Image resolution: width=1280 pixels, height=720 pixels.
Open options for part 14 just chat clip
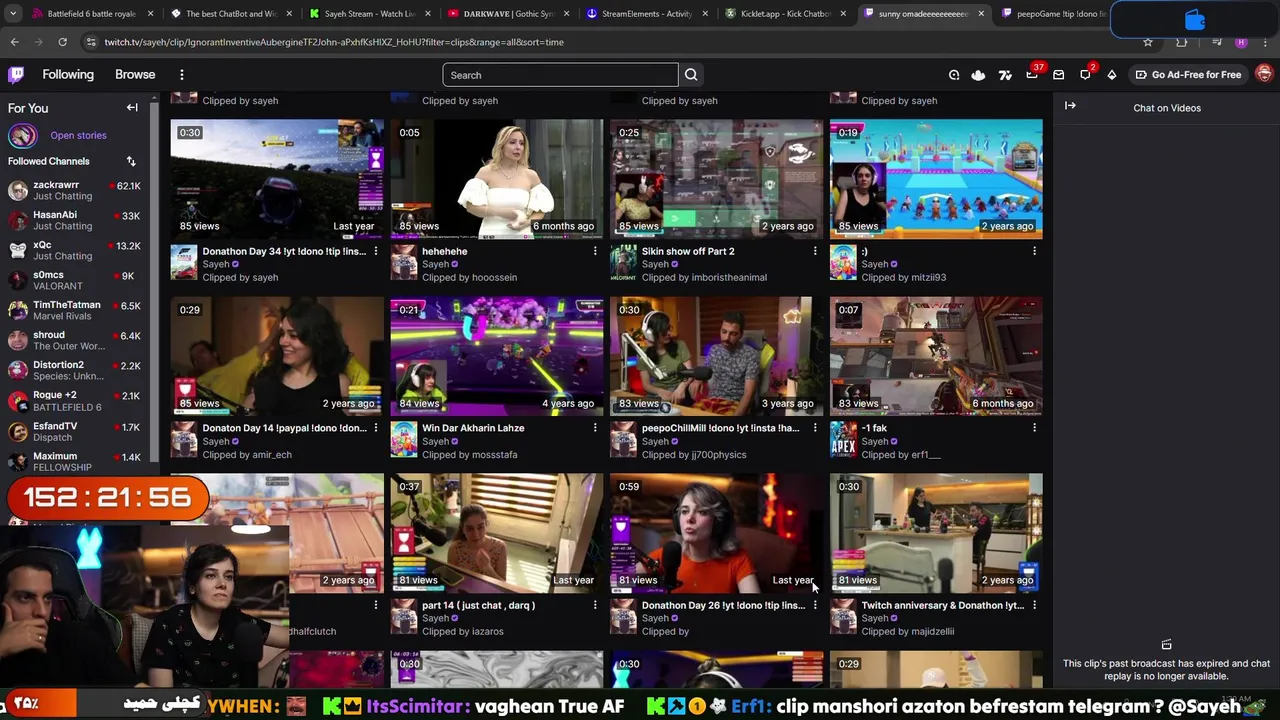[x=595, y=605]
